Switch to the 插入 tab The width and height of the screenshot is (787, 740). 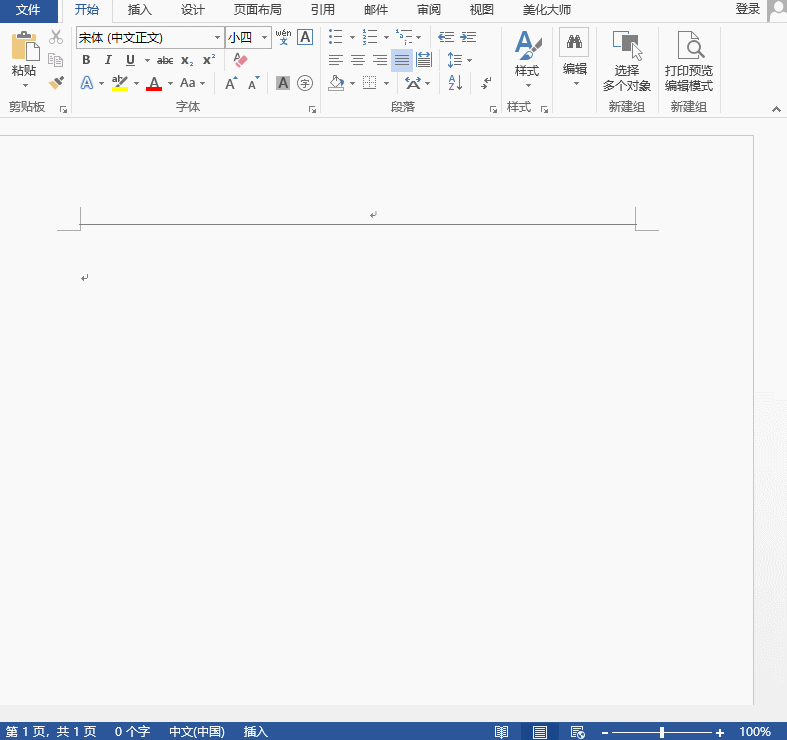[140, 10]
